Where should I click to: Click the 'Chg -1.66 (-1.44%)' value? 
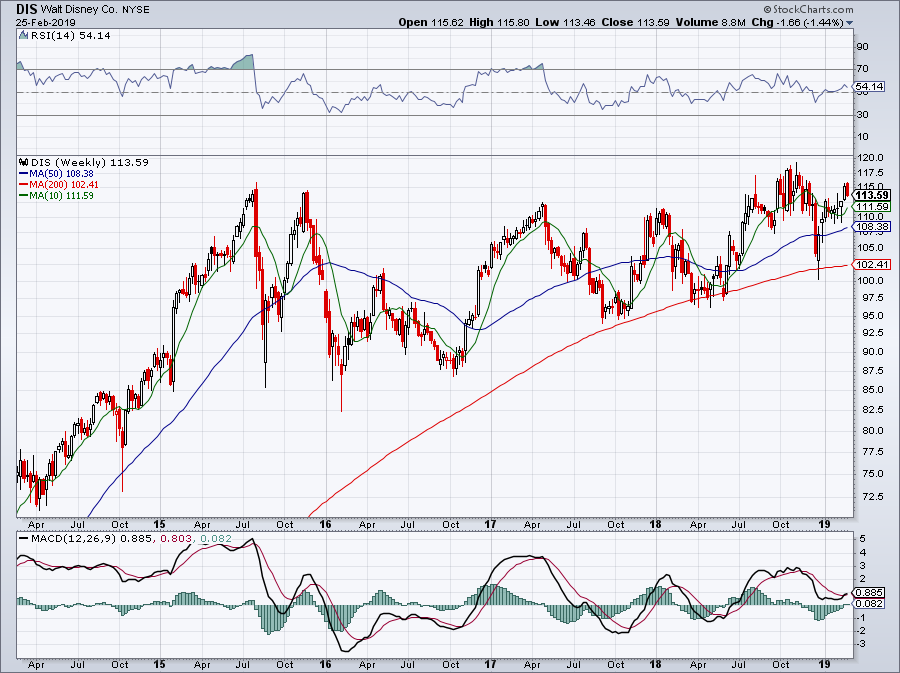coord(797,22)
